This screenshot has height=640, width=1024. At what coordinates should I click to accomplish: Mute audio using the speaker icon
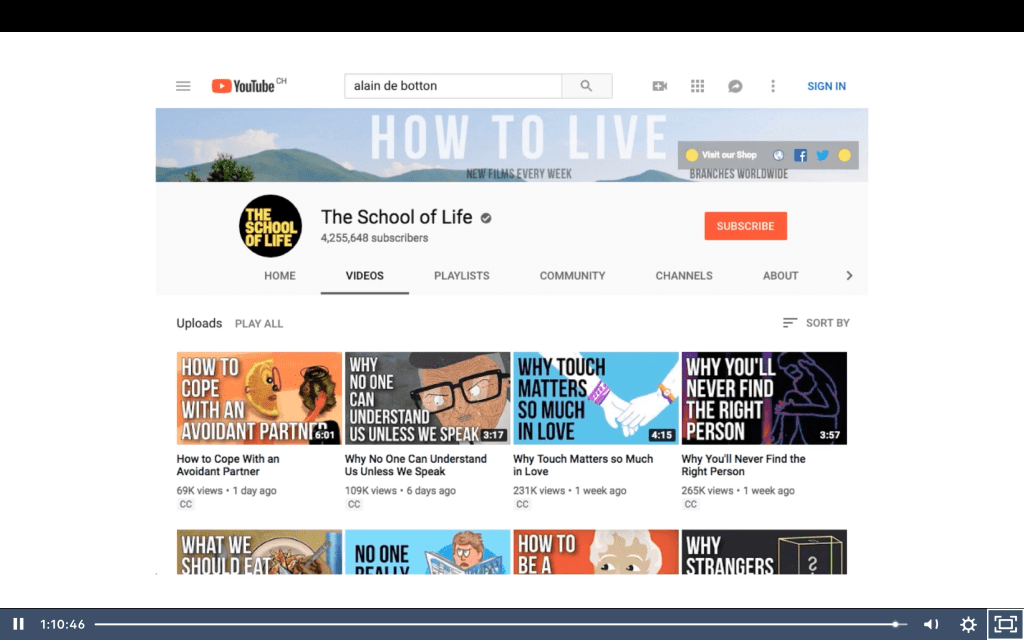(930, 624)
